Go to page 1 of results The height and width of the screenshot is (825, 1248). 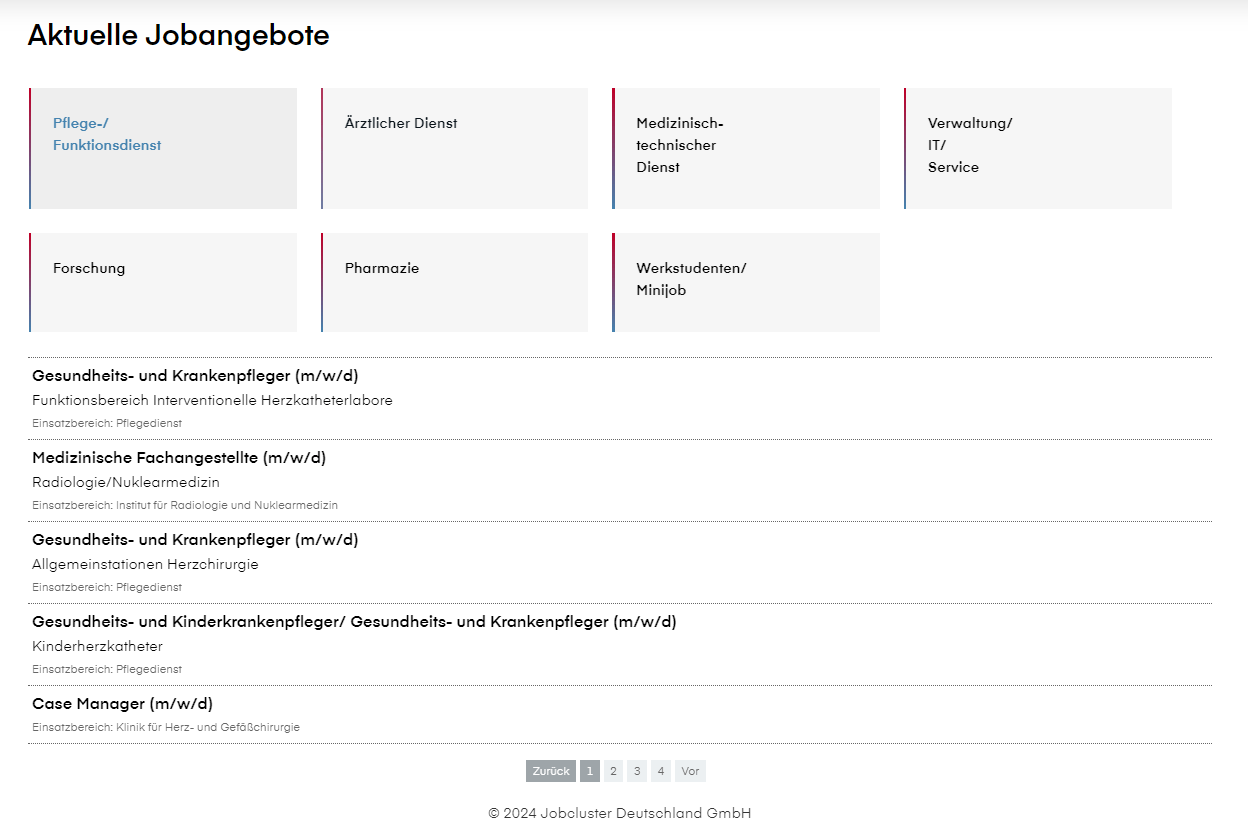[x=590, y=771]
